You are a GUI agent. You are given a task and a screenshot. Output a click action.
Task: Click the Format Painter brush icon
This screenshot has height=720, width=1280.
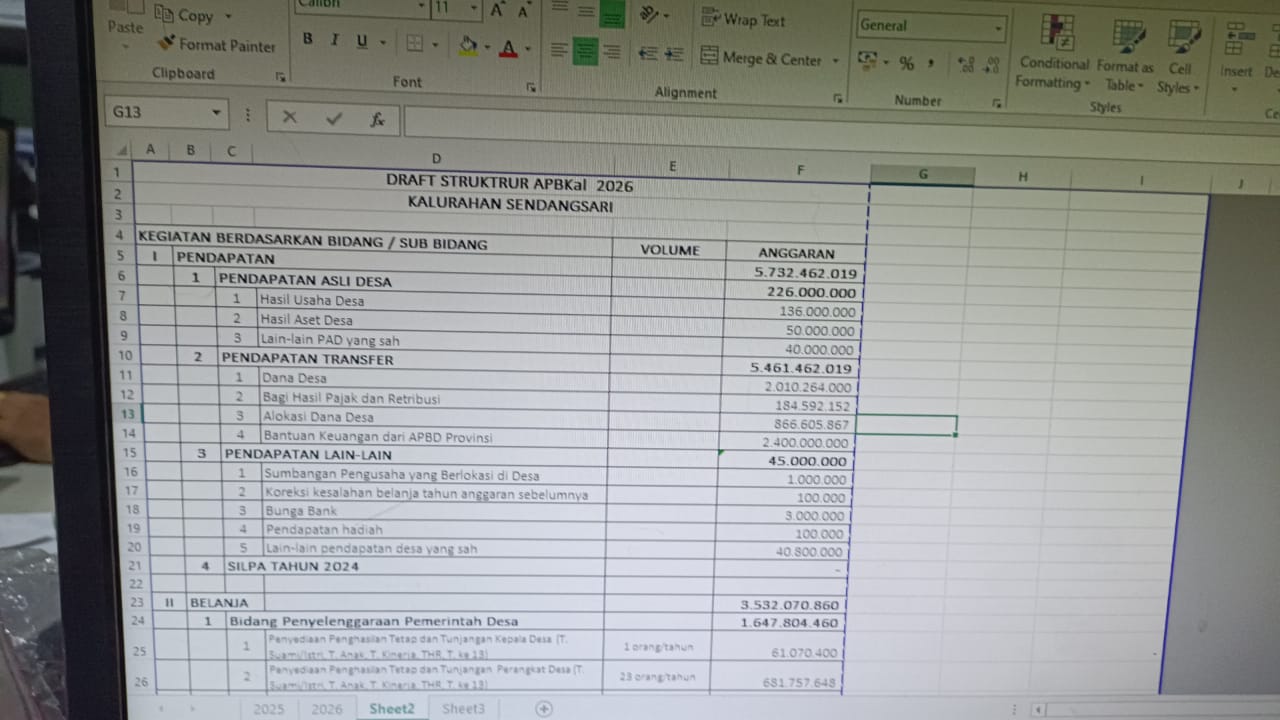(x=167, y=45)
